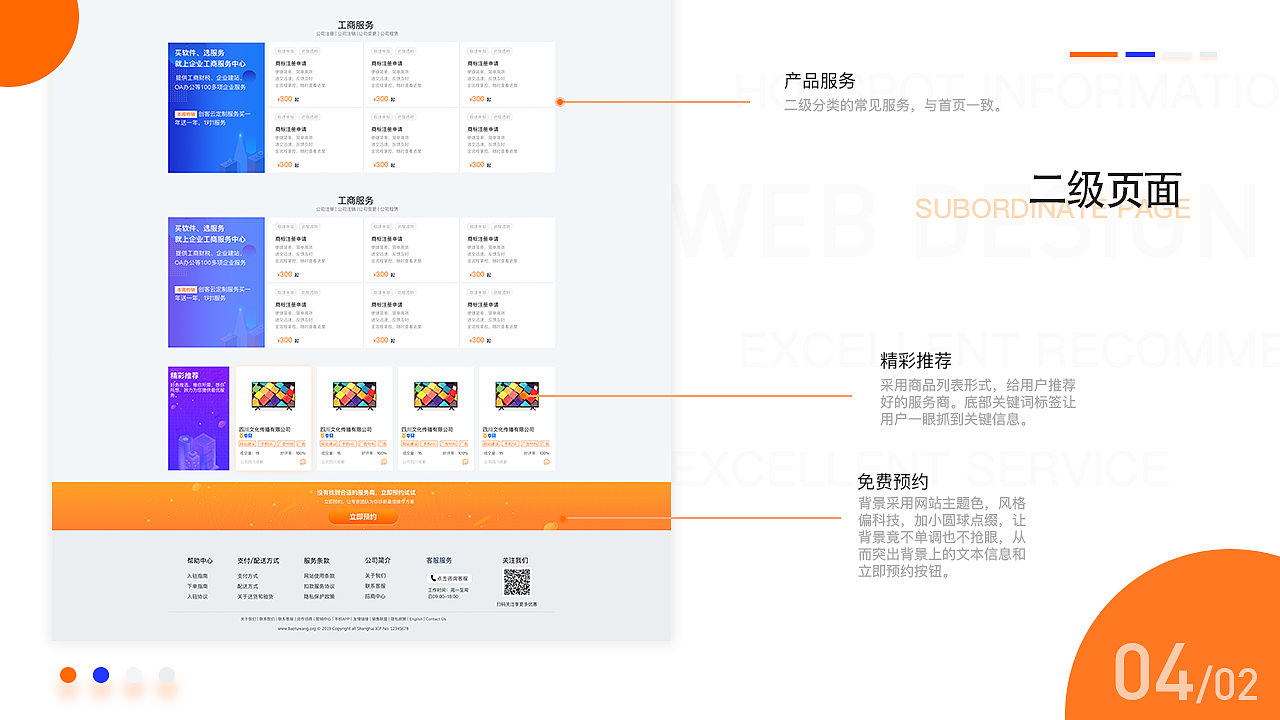Click 公司注册 under the top 工商服务 heading
This screenshot has width=1280, height=720.
[x=325, y=34]
